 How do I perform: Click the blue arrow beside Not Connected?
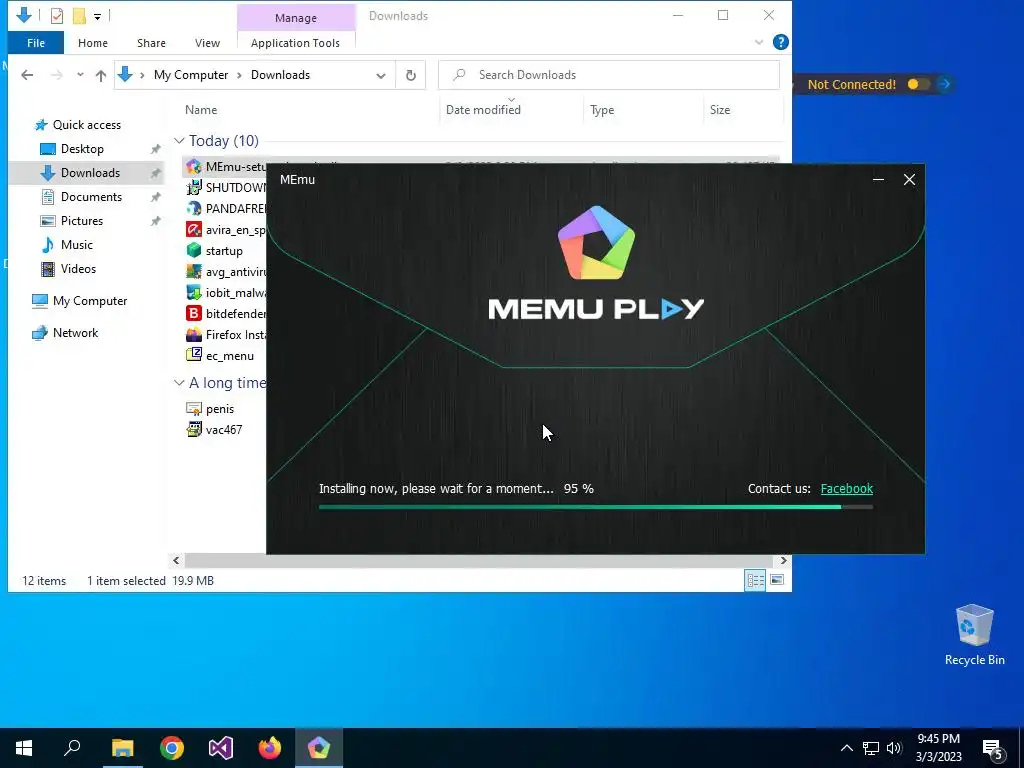coord(944,84)
